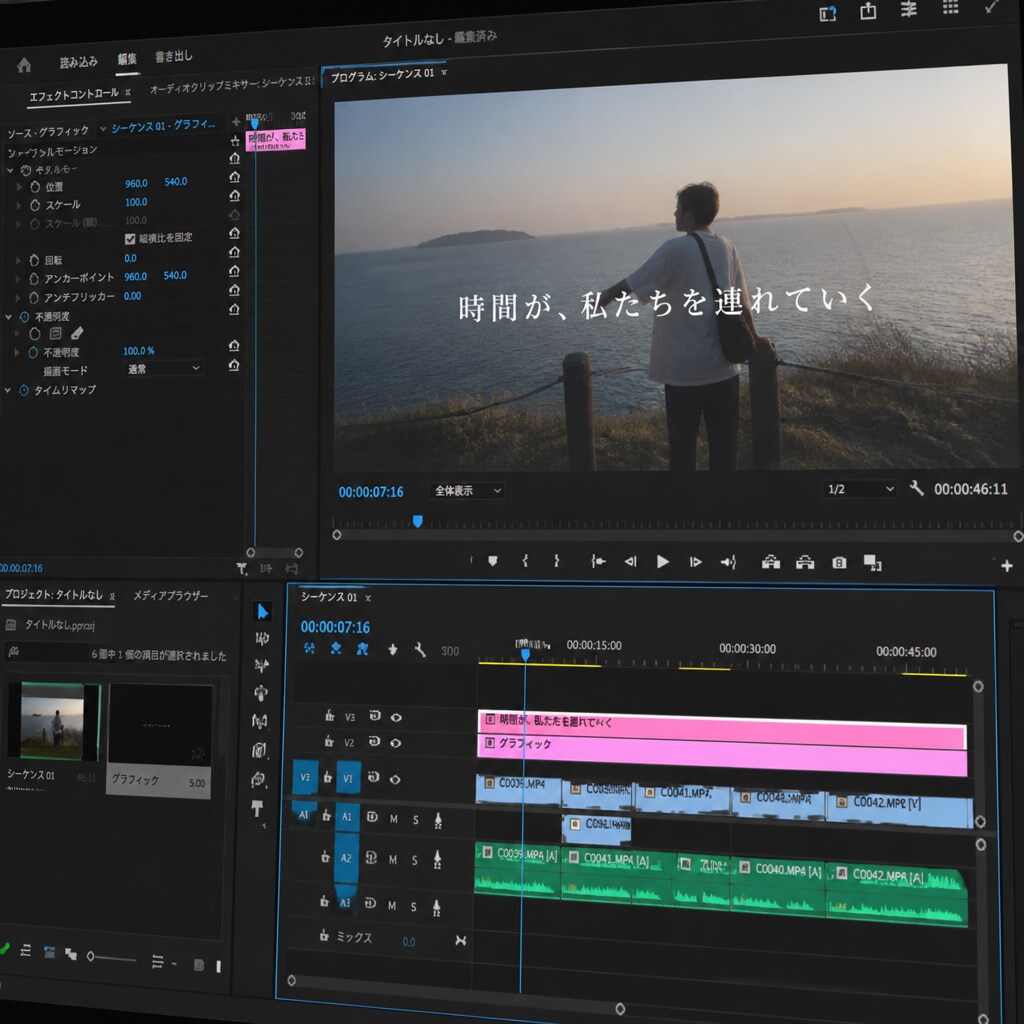Toggle Snap in timeline
Screen dimensions: 1024x1024
tap(336, 648)
